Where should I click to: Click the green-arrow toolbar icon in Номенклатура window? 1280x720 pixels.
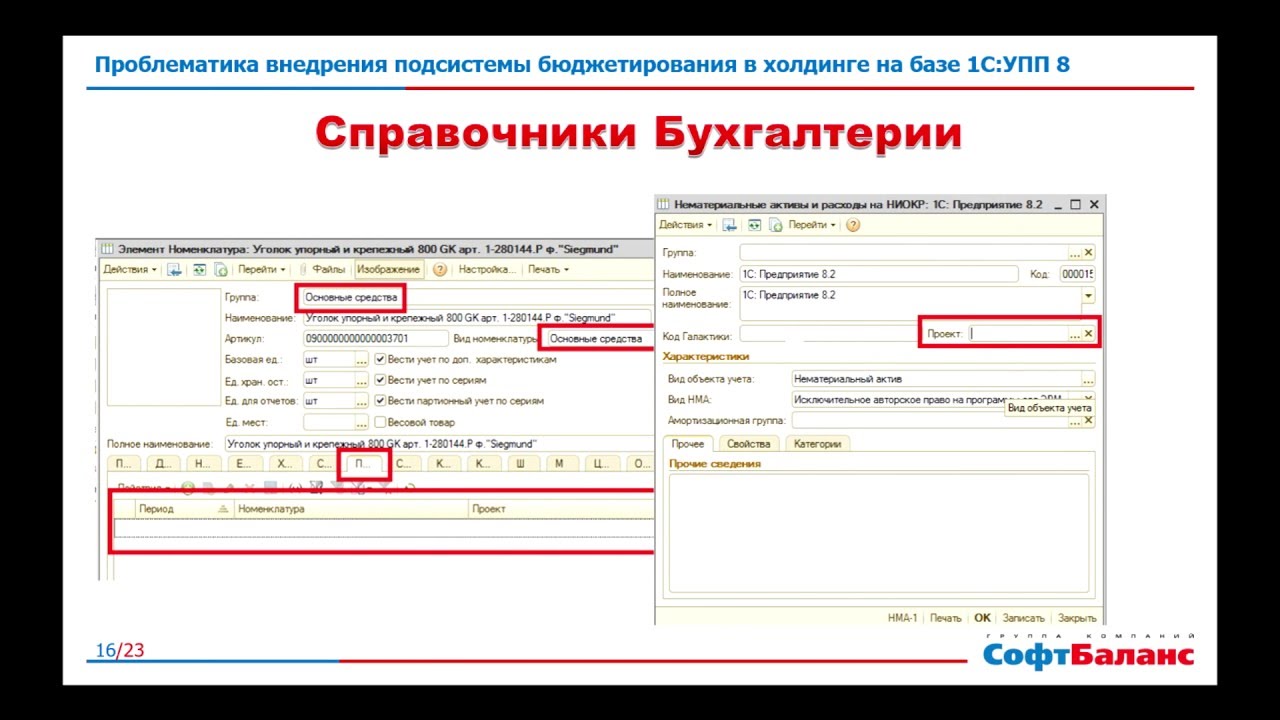coord(200,270)
